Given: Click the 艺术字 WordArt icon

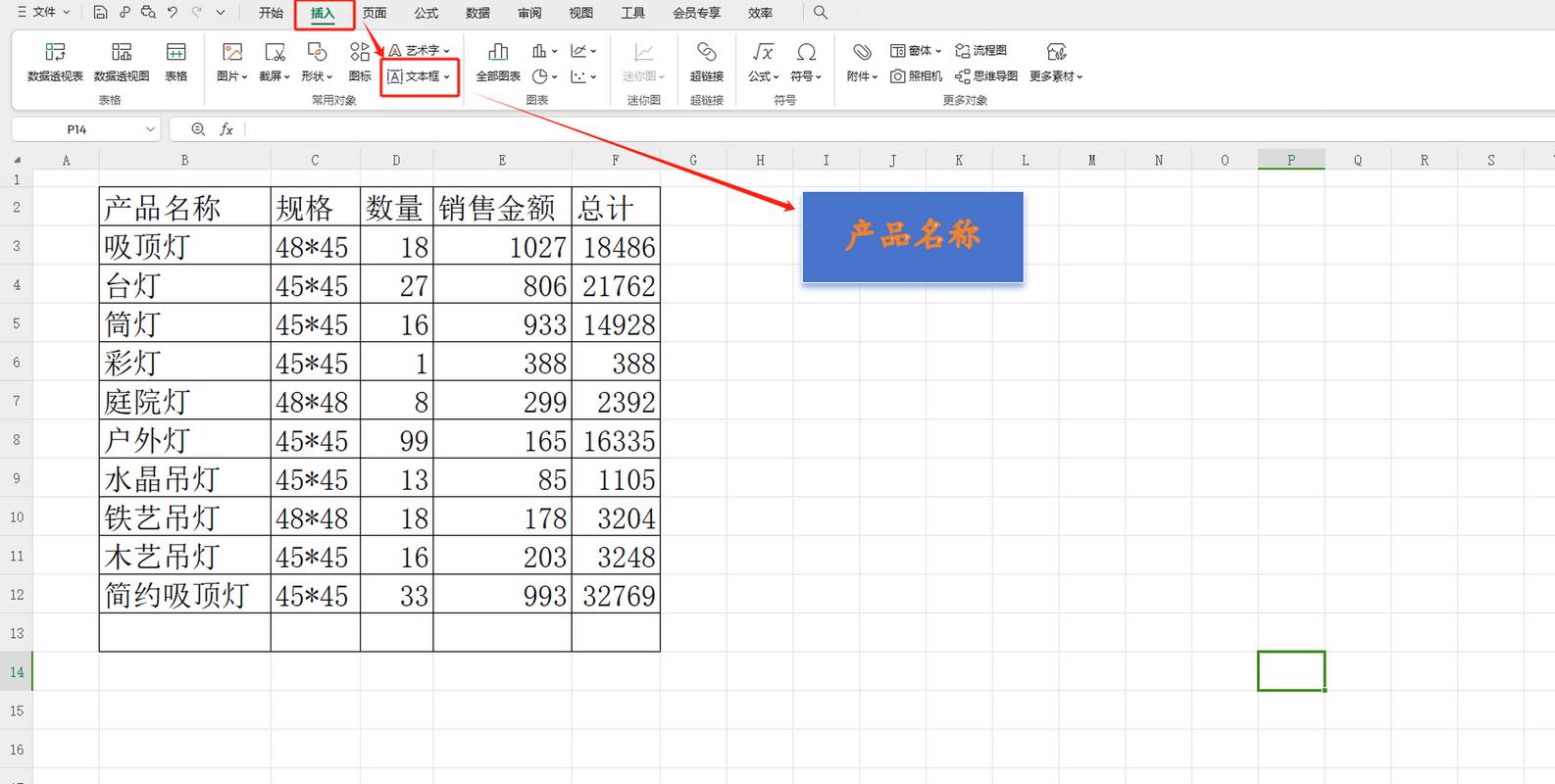Looking at the screenshot, I should coord(395,50).
